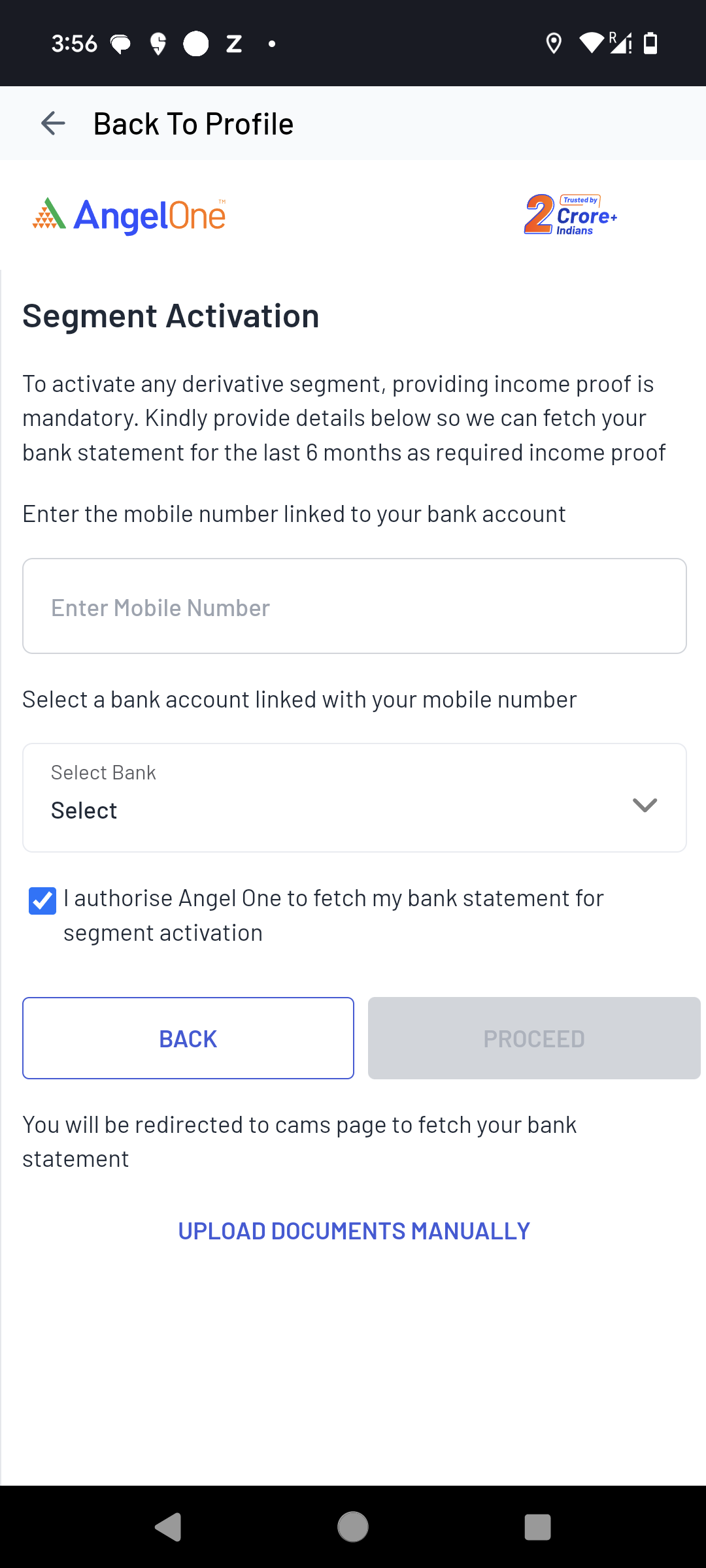Uncheck the authorise Angel One checkbox
This screenshot has width=706, height=1568.
coord(42,901)
